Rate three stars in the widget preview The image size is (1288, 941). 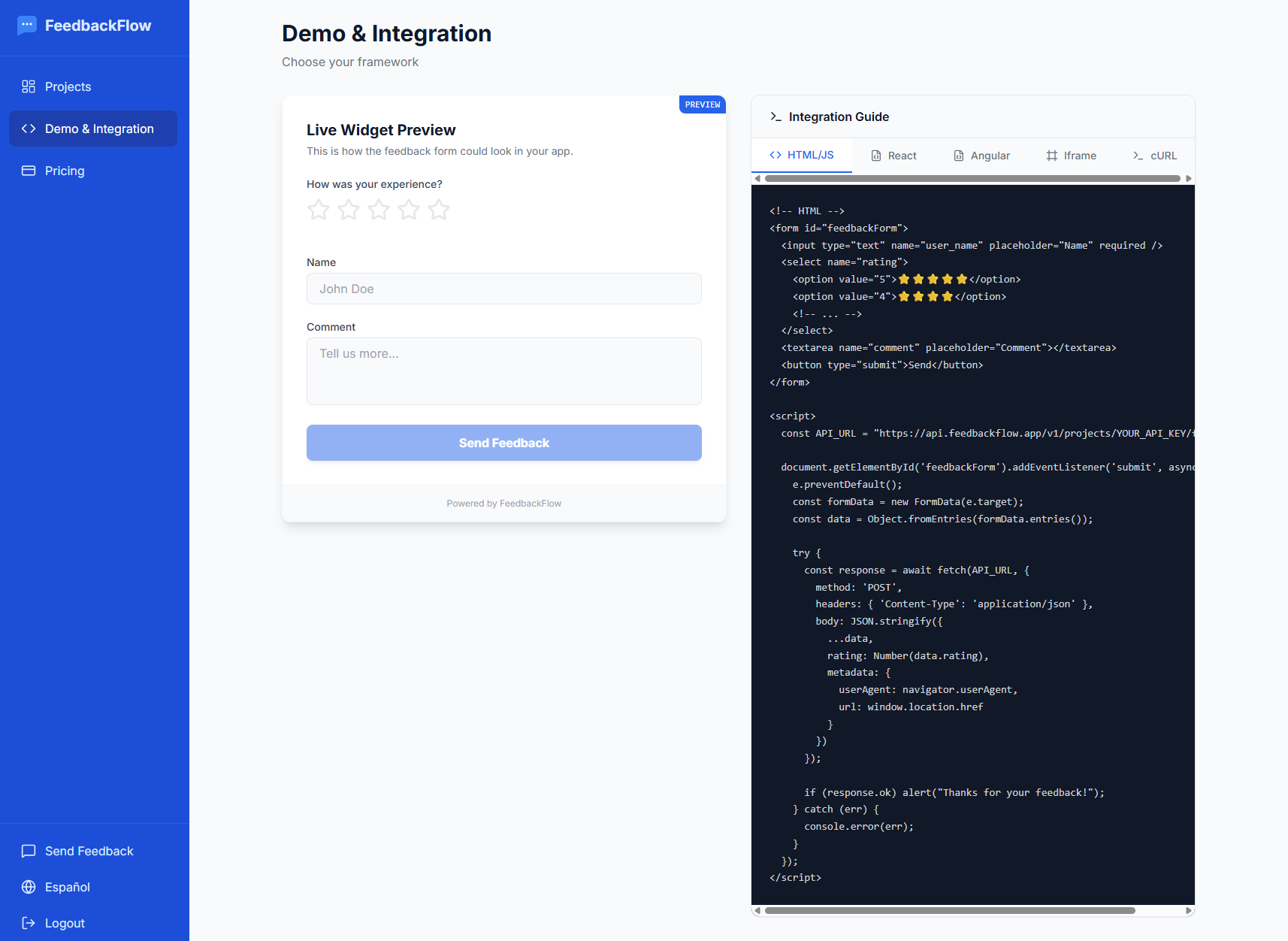(x=379, y=210)
